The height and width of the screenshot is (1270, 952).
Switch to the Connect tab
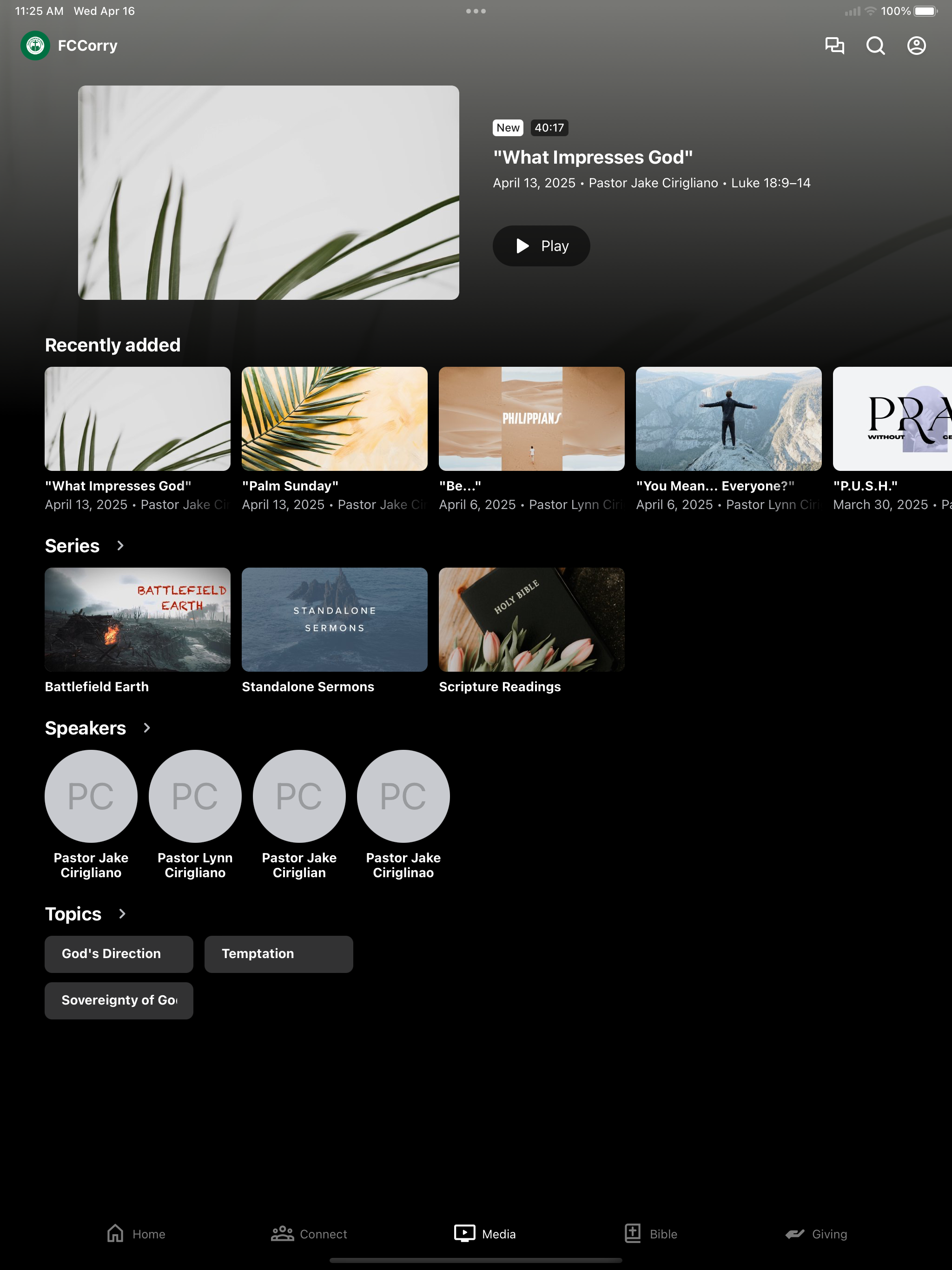(x=309, y=1234)
